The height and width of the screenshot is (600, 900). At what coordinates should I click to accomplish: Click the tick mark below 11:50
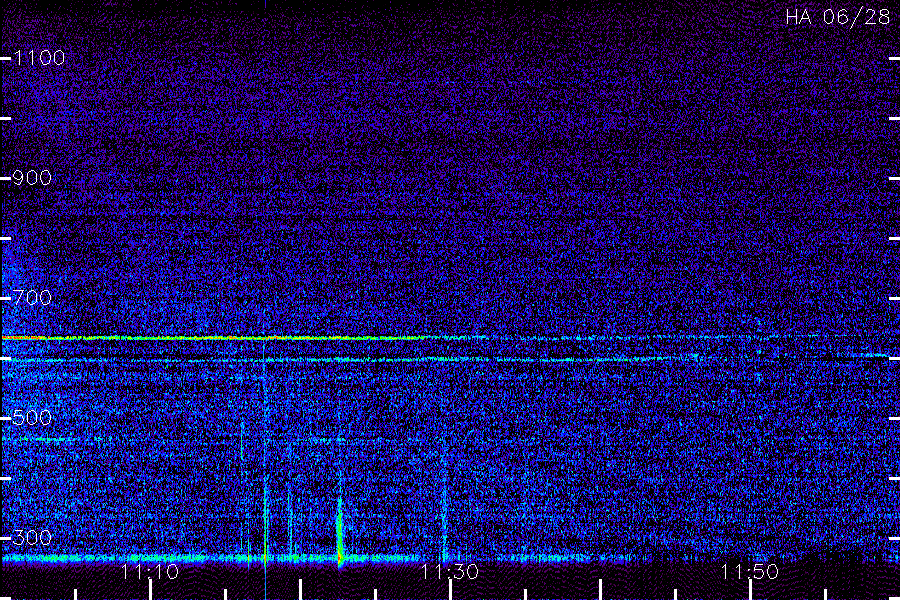(x=750, y=590)
